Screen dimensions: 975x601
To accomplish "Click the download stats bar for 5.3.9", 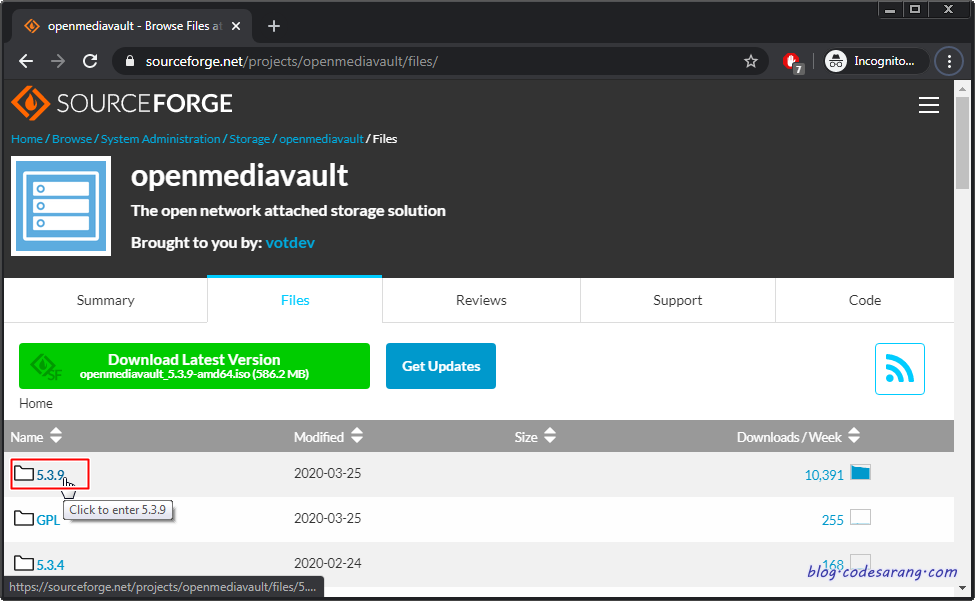I will [x=861, y=472].
